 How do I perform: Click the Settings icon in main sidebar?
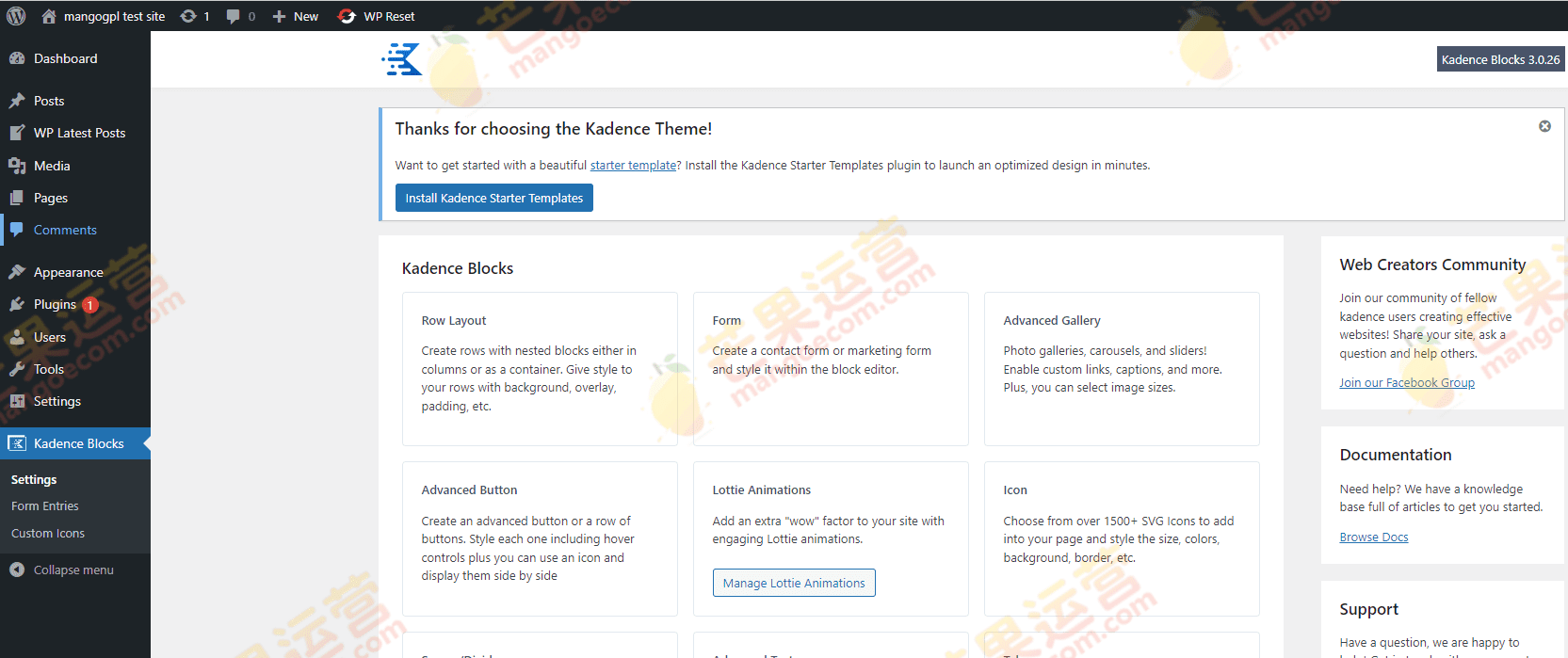[17, 401]
